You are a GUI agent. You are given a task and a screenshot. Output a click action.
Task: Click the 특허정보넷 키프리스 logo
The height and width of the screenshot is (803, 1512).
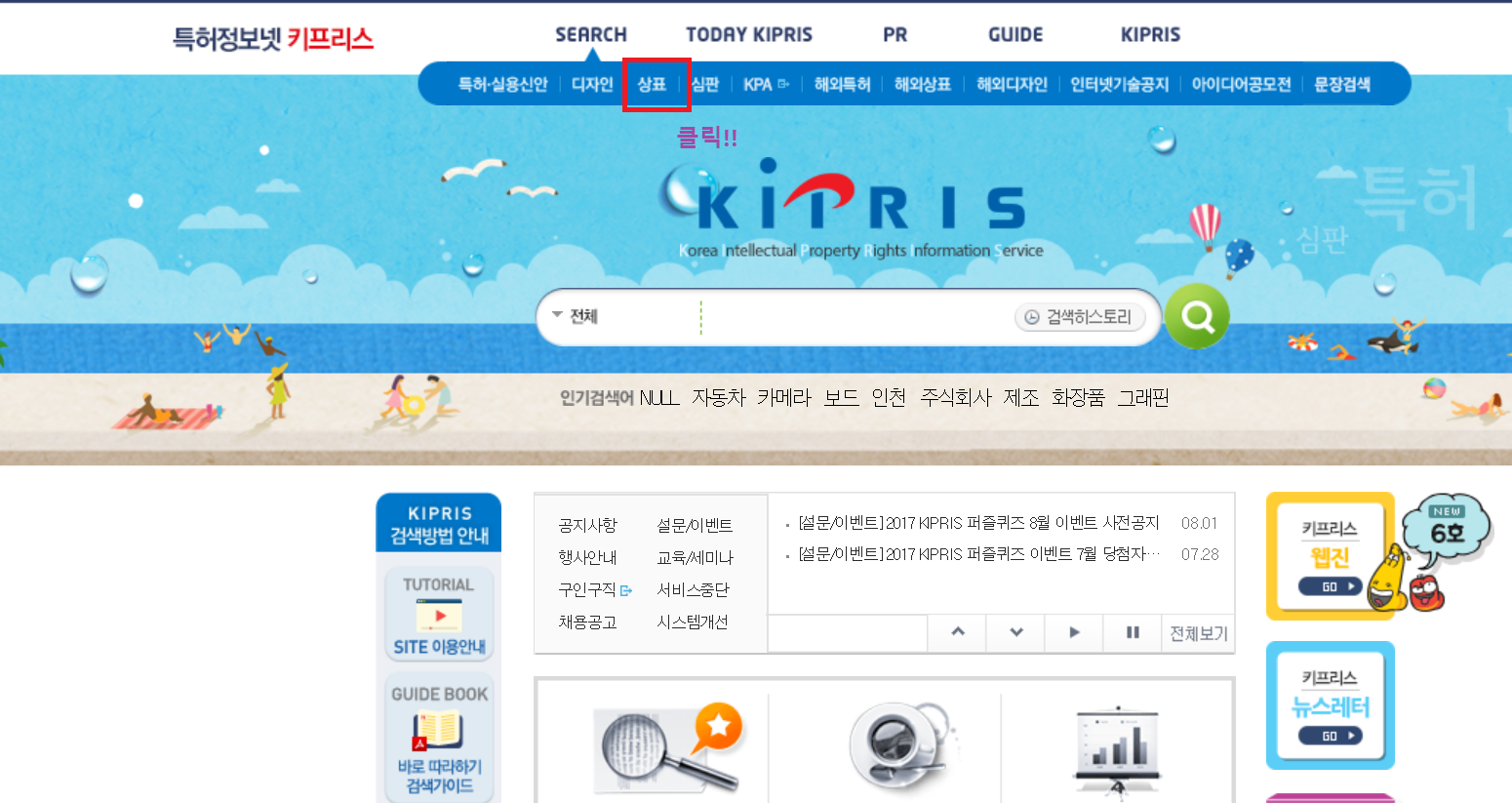click(x=273, y=39)
